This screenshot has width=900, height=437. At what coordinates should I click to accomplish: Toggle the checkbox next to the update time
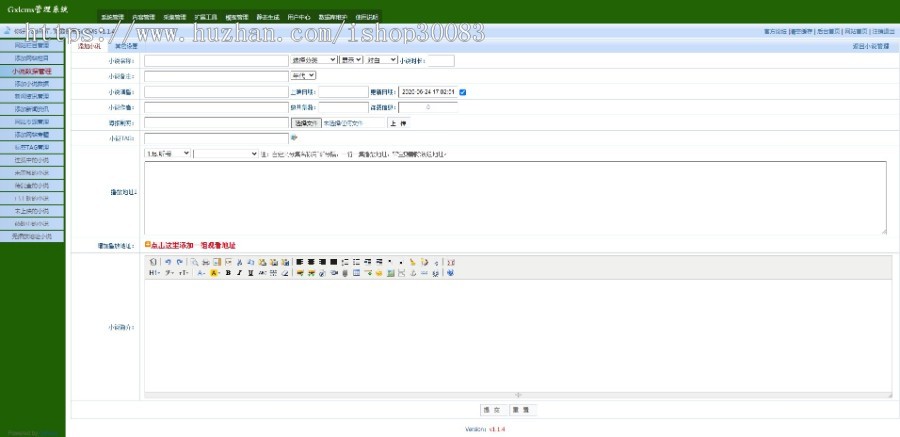(462, 92)
